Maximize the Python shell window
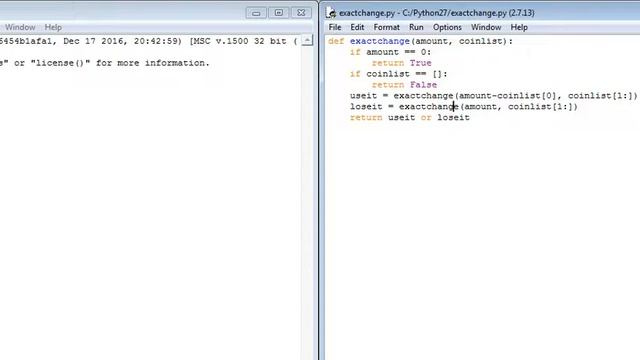This screenshot has width=640, height=360. tap(279, 13)
